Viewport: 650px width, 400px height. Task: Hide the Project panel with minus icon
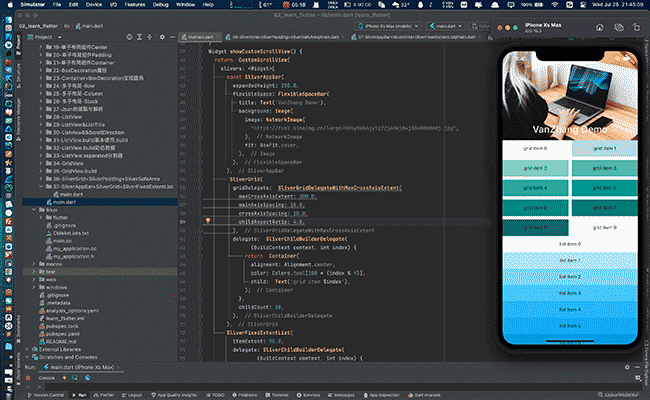coord(172,37)
